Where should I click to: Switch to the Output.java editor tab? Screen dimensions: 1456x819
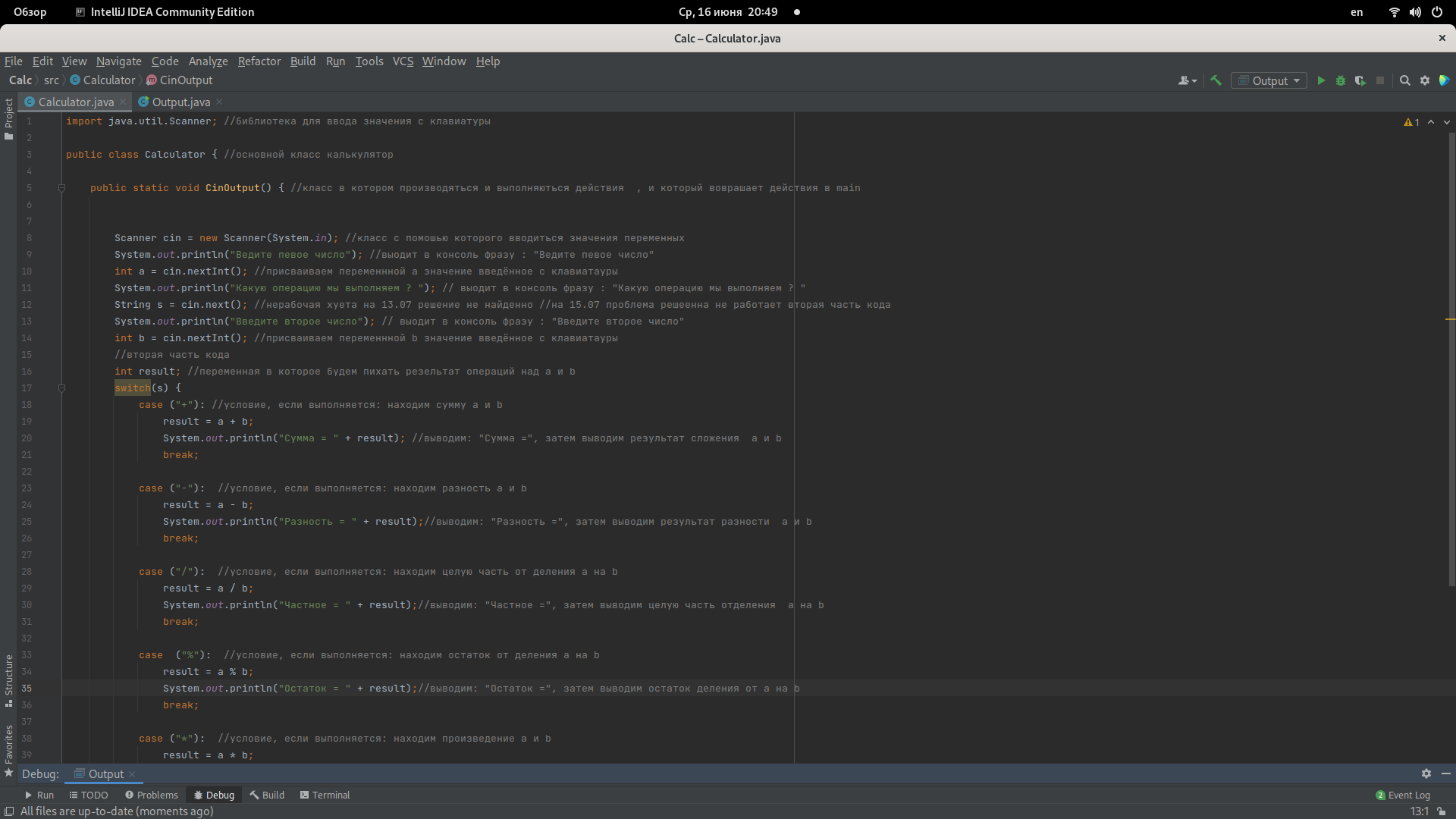click(180, 102)
